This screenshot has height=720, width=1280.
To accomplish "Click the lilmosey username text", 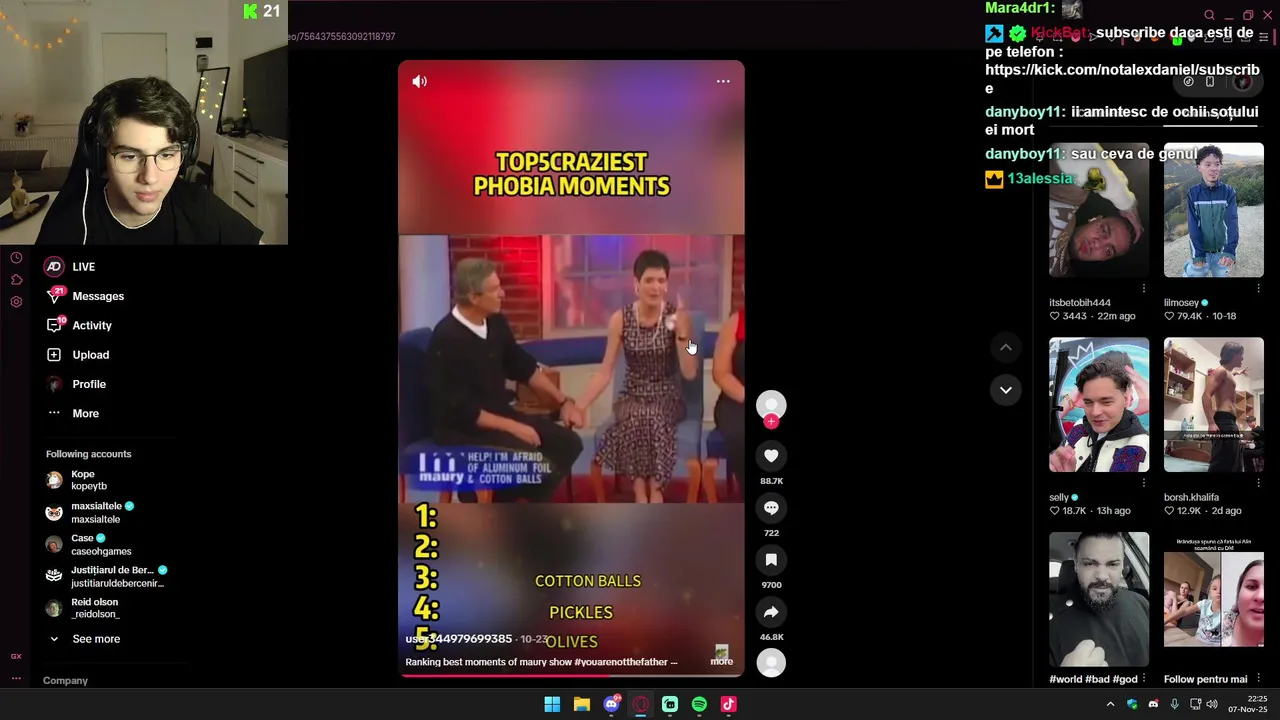I will (1181, 302).
